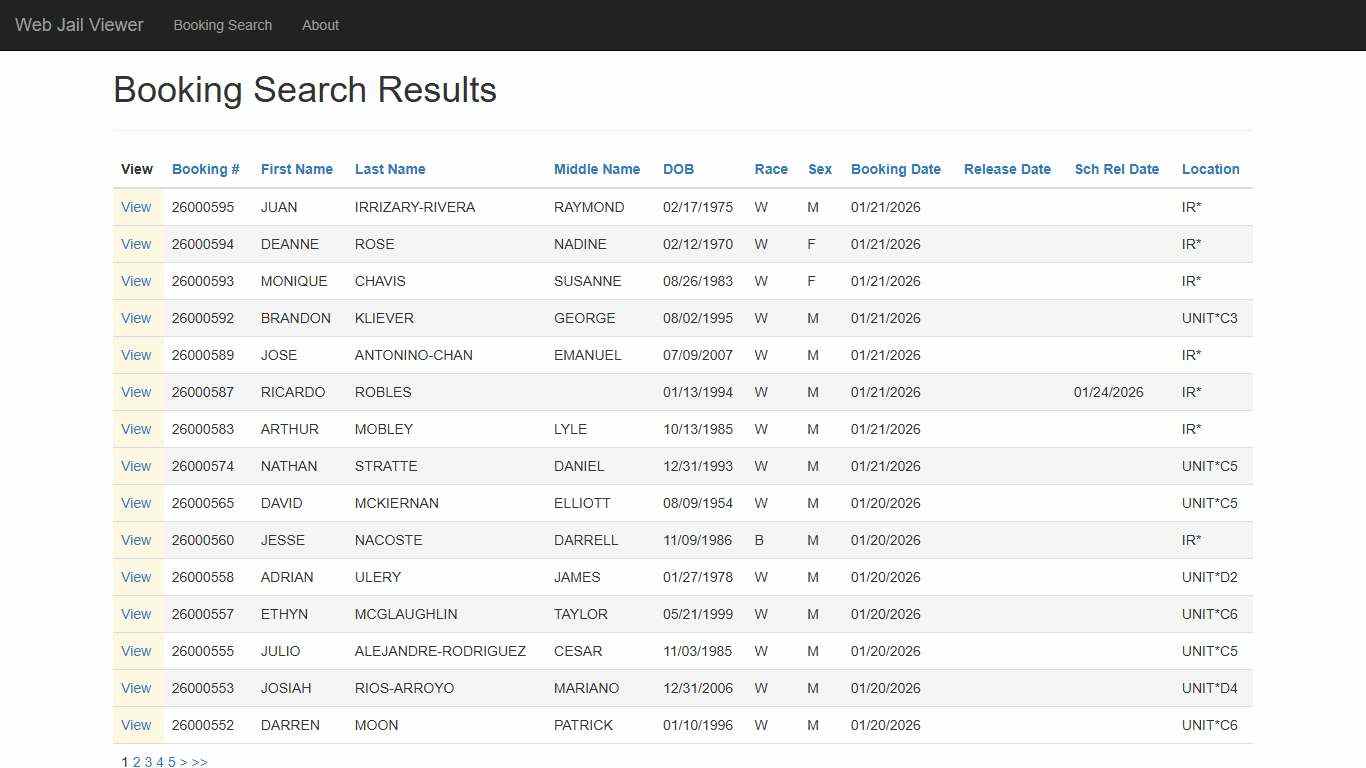View booking for DARREN MOON
Screen dimensions: 1366x768
click(x=136, y=725)
